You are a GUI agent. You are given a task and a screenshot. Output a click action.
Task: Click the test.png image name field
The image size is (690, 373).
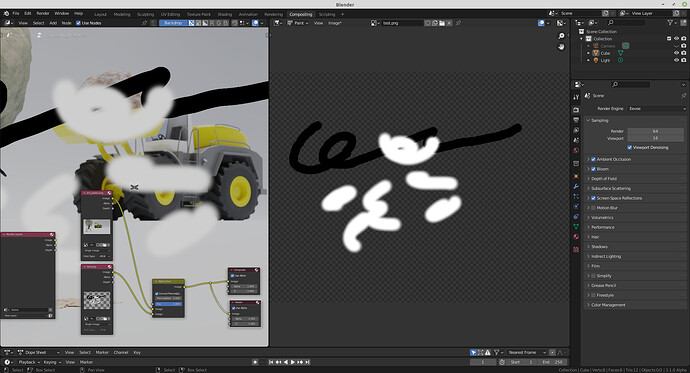[x=402, y=23]
